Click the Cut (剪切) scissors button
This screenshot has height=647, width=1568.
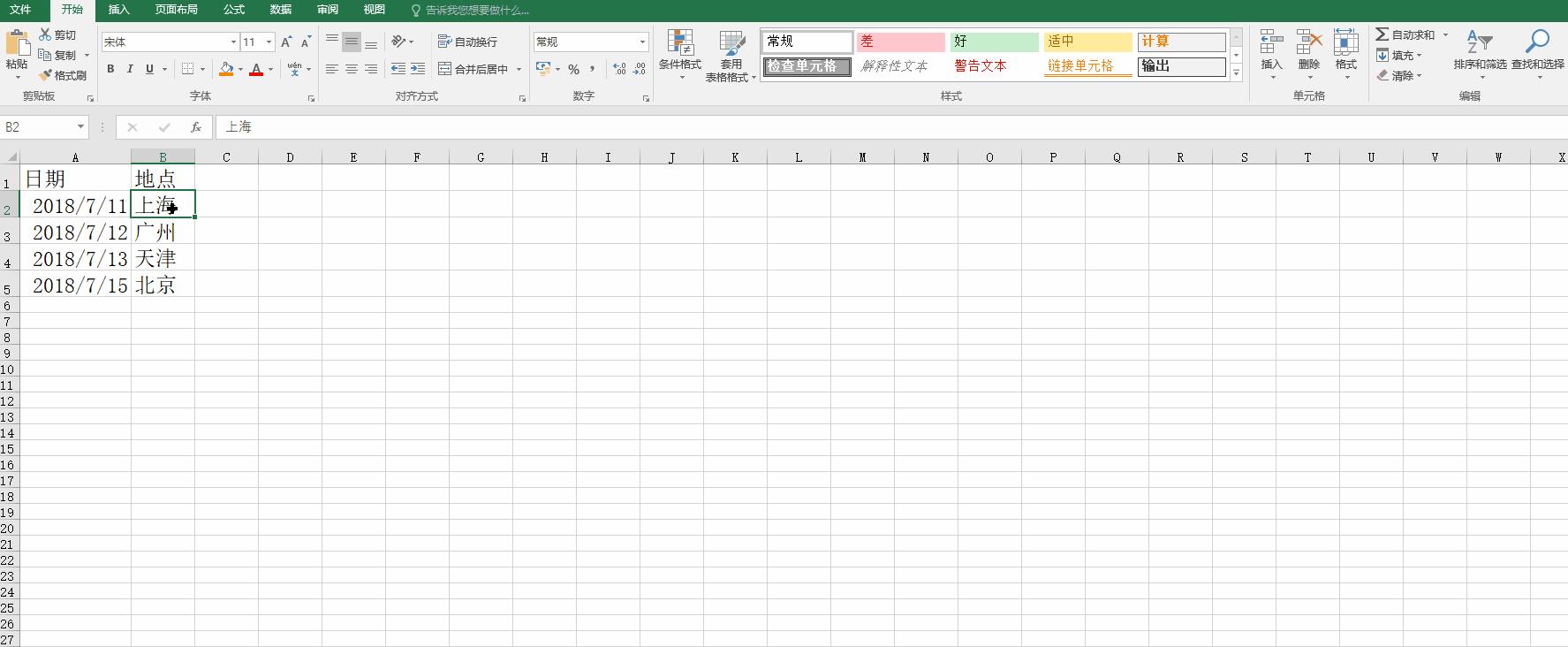click(58, 34)
